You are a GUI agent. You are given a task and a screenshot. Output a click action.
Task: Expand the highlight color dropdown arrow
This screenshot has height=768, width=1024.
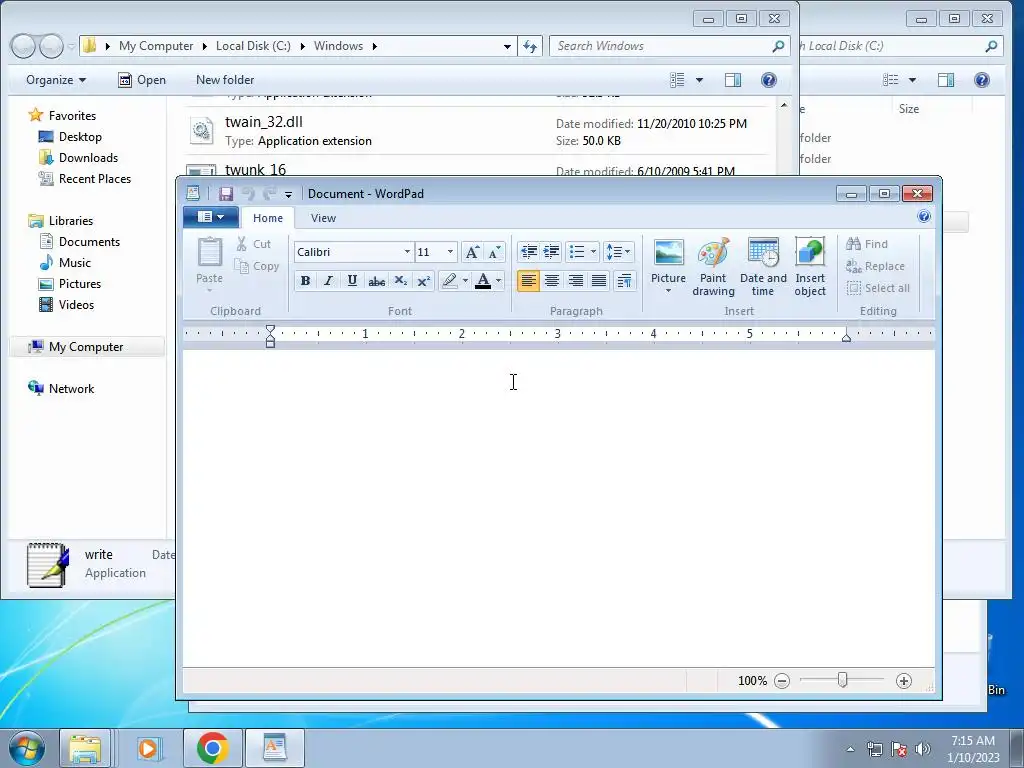465,281
